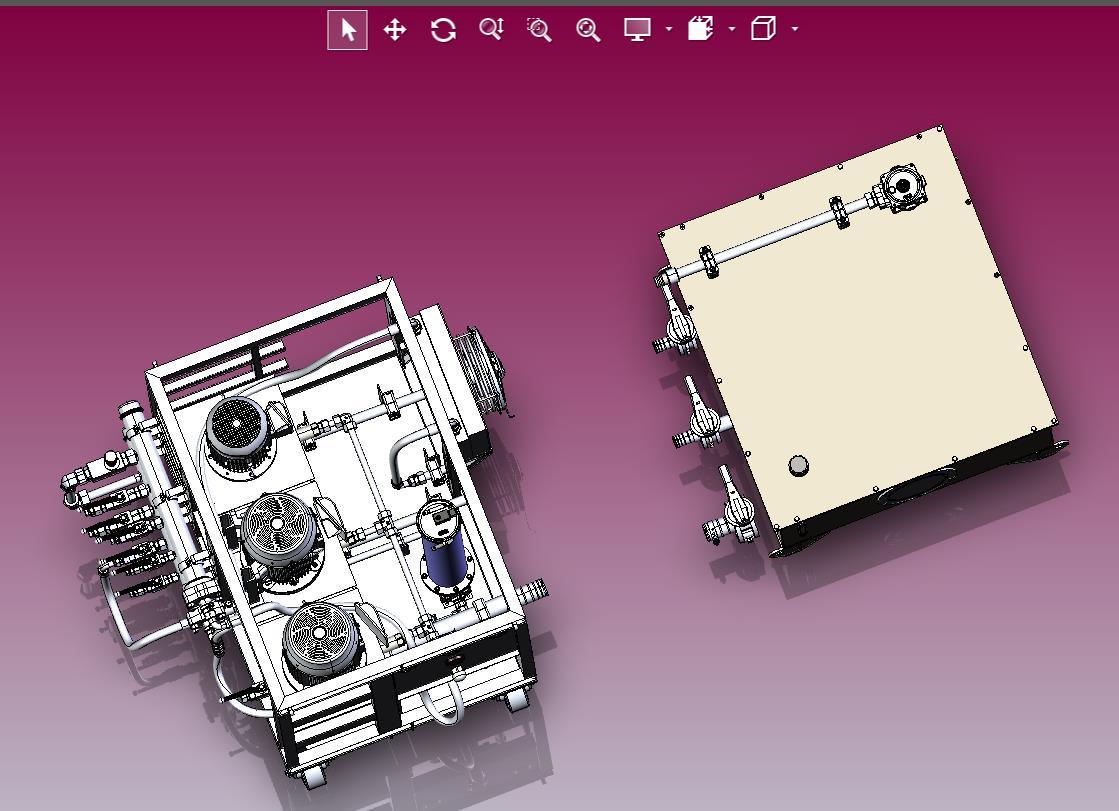Open the dropdown next to stacked-sheets icon
Image resolution: width=1119 pixels, height=811 pixels.
pyautogui.click(x=731, y=29)
